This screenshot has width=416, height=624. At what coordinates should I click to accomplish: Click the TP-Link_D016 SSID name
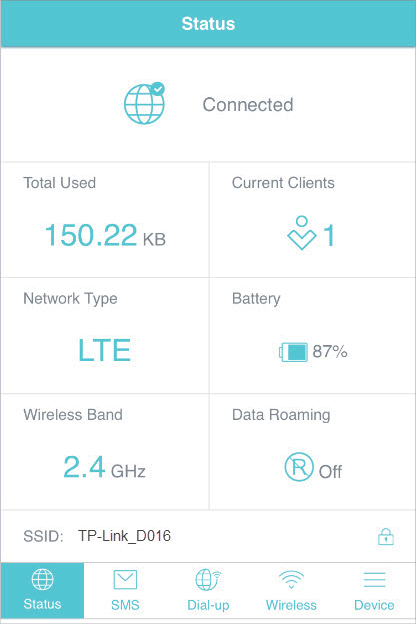124,536
